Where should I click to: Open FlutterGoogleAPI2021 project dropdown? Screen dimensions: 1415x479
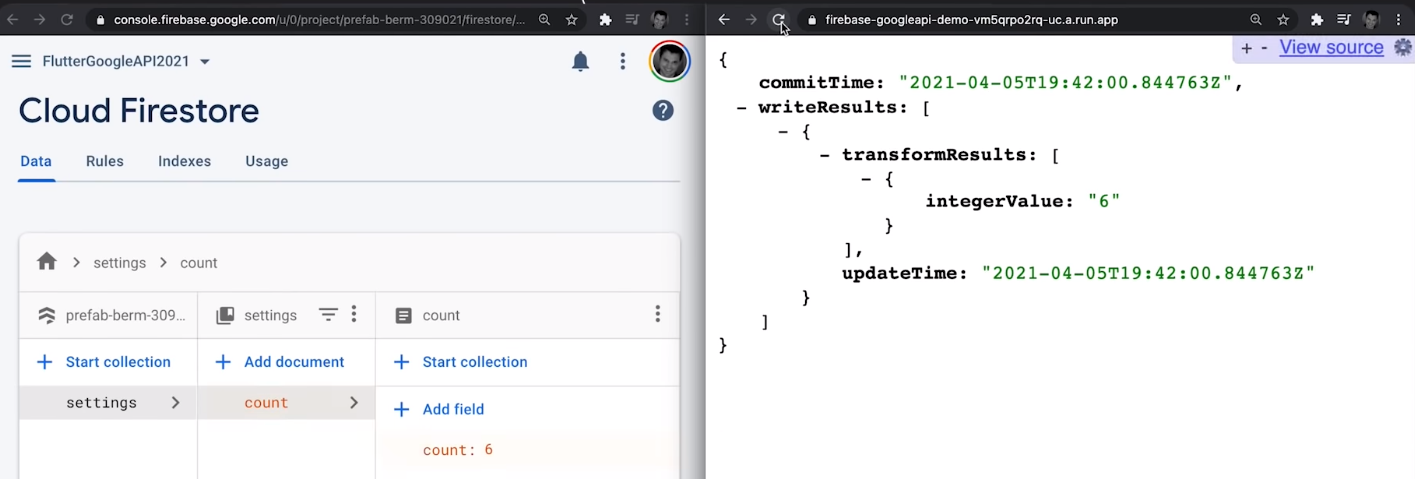click(126, 61)
